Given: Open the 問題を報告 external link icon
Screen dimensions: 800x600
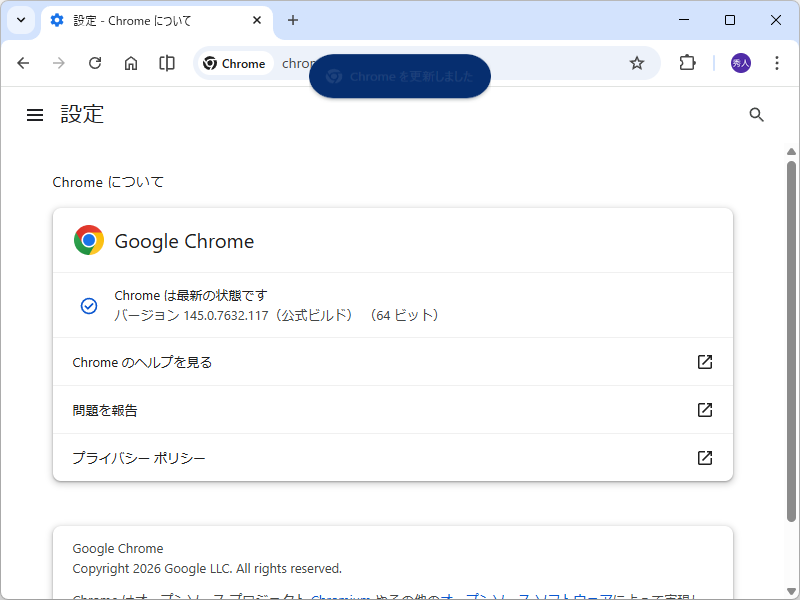Looking at the screenshot, I should 705,410.
